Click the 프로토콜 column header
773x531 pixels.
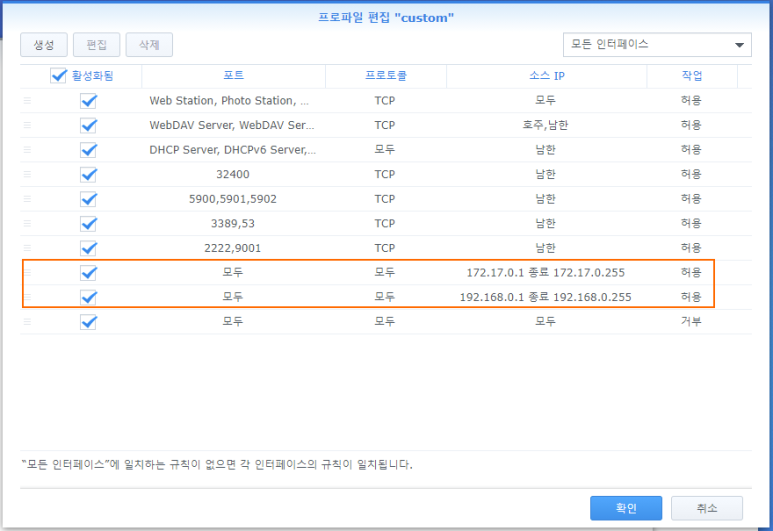pos(386,76)
